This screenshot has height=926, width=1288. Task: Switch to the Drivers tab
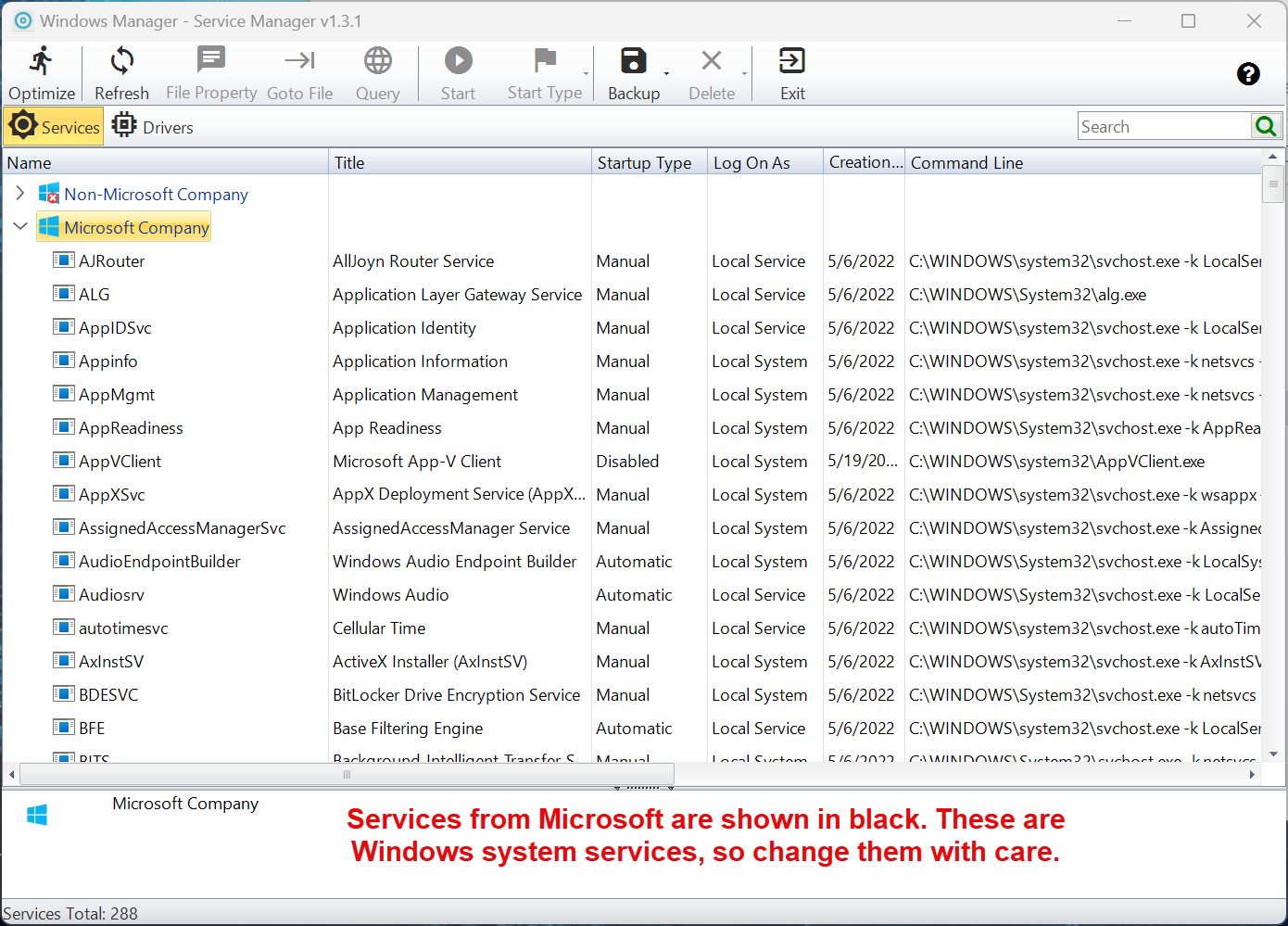click(153, 126)
